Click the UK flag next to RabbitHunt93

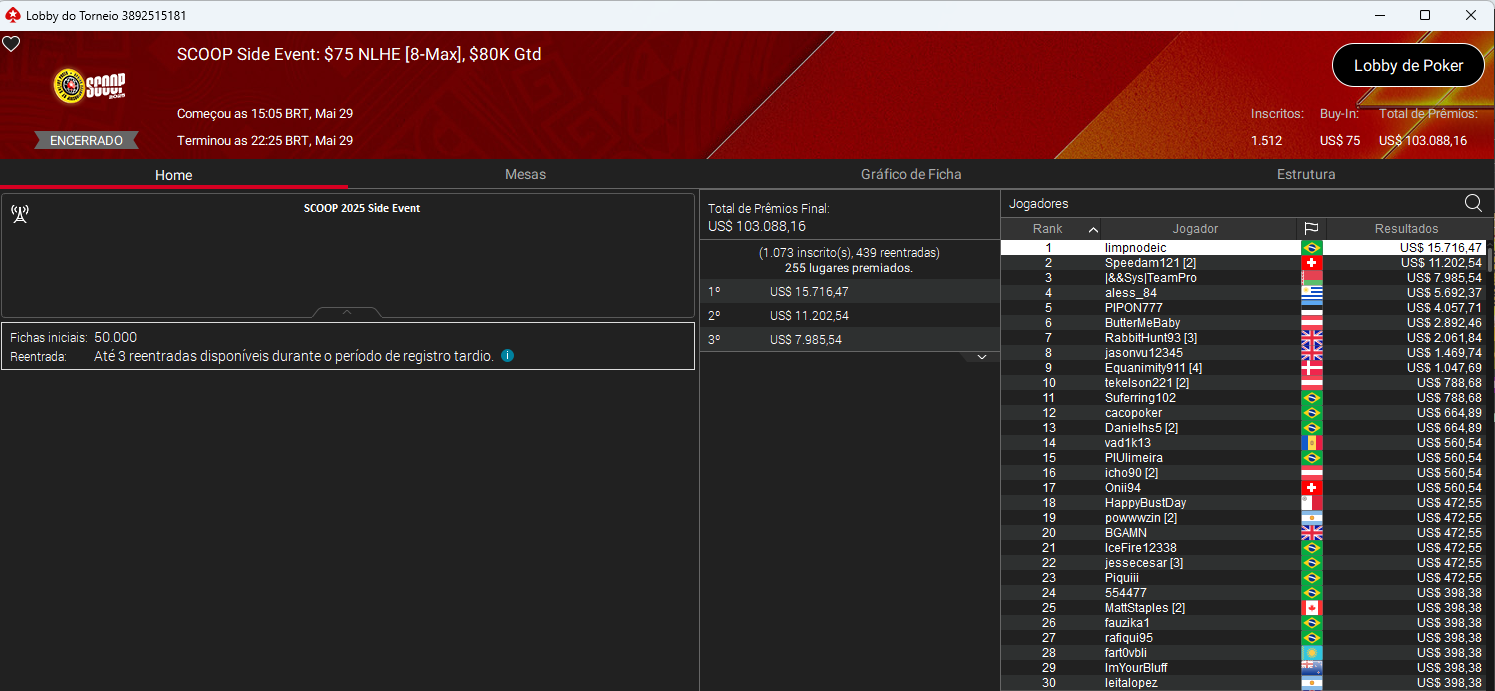pos(1311,337)
